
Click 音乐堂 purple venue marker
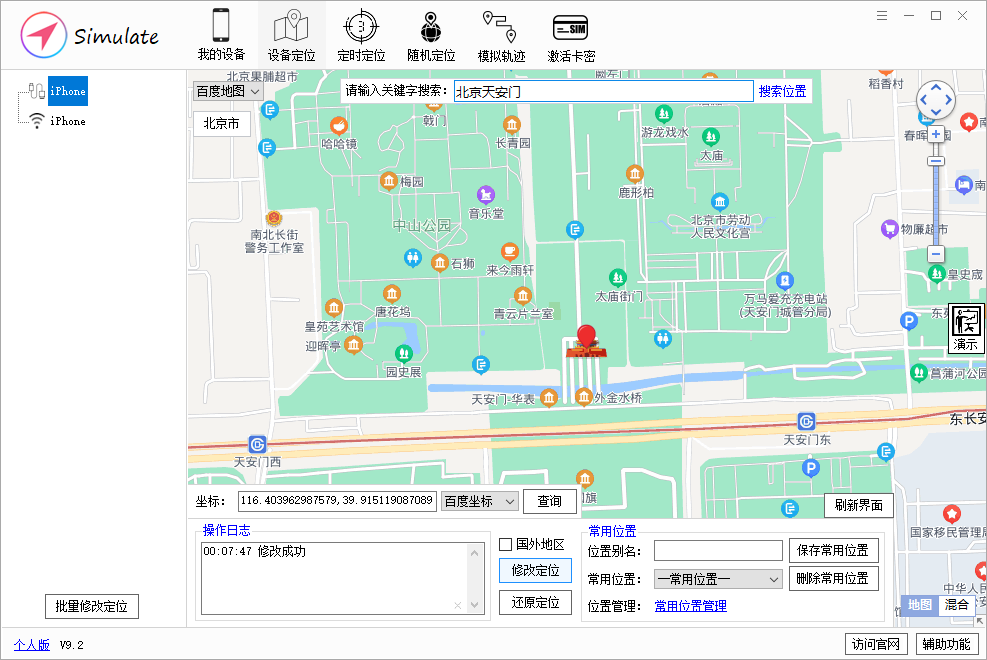(x=485, y=194)
